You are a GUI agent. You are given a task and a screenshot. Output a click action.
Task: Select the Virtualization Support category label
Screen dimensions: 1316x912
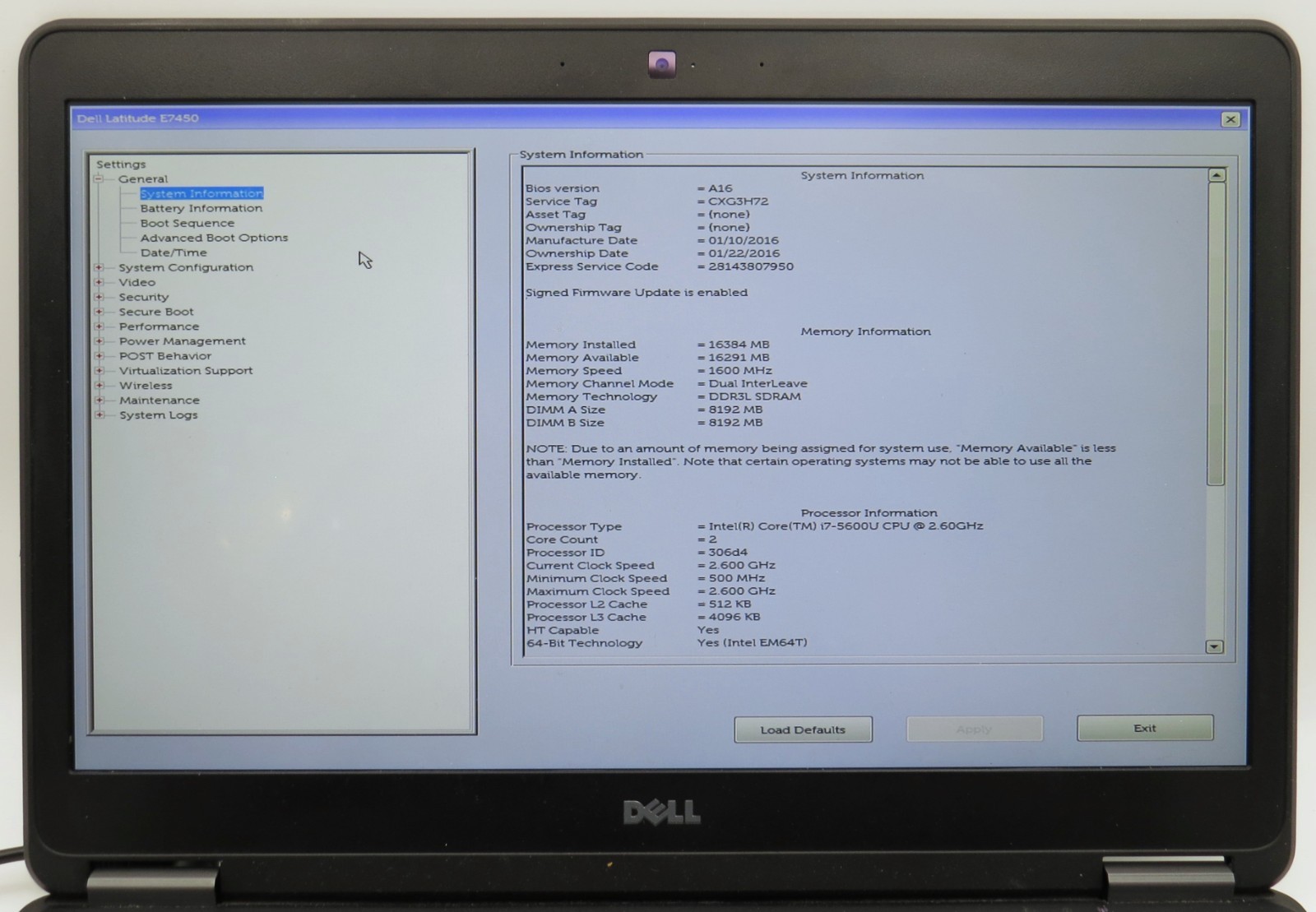coord(186,371)
